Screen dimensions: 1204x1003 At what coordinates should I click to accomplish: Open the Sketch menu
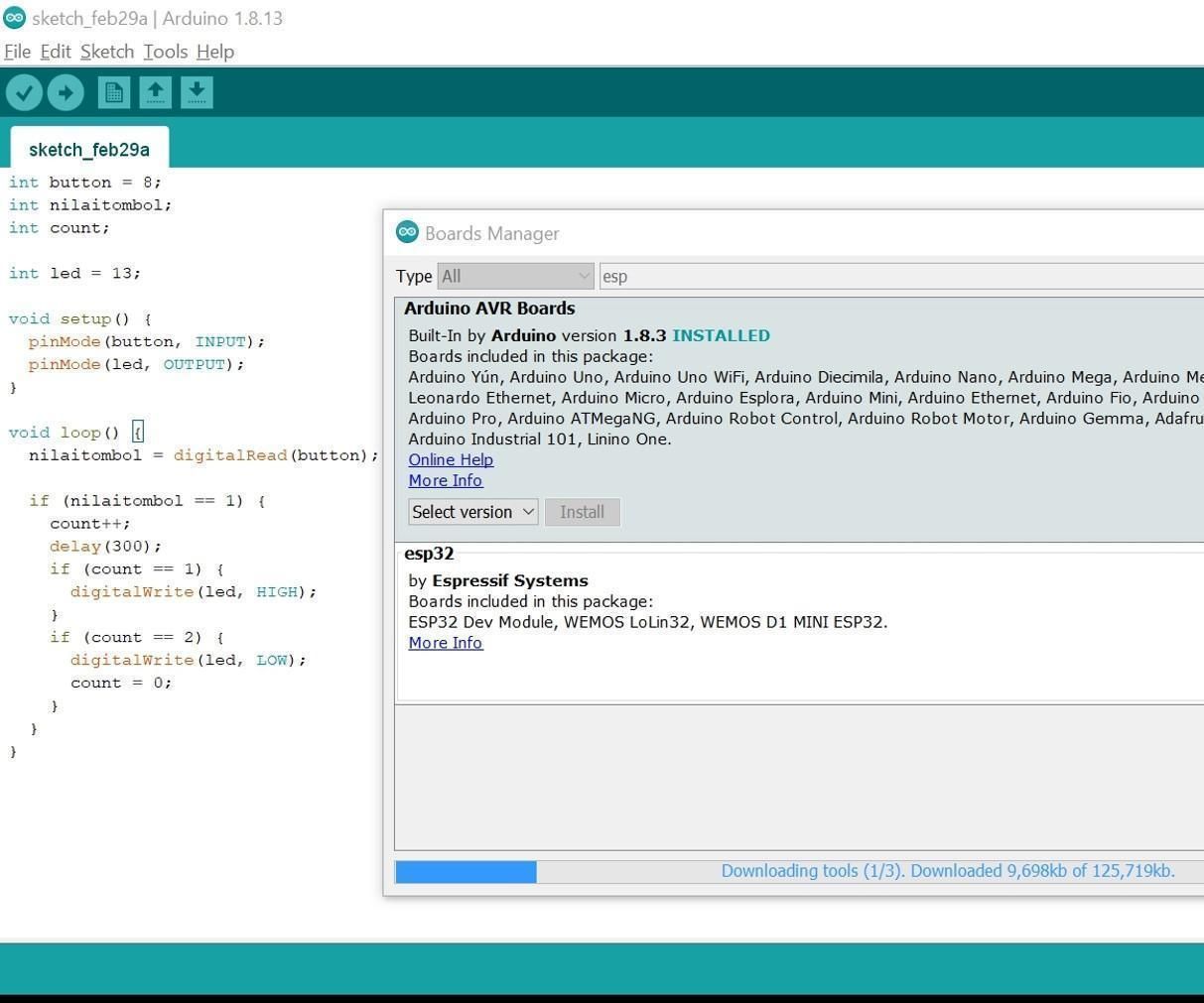pos(107,52)
